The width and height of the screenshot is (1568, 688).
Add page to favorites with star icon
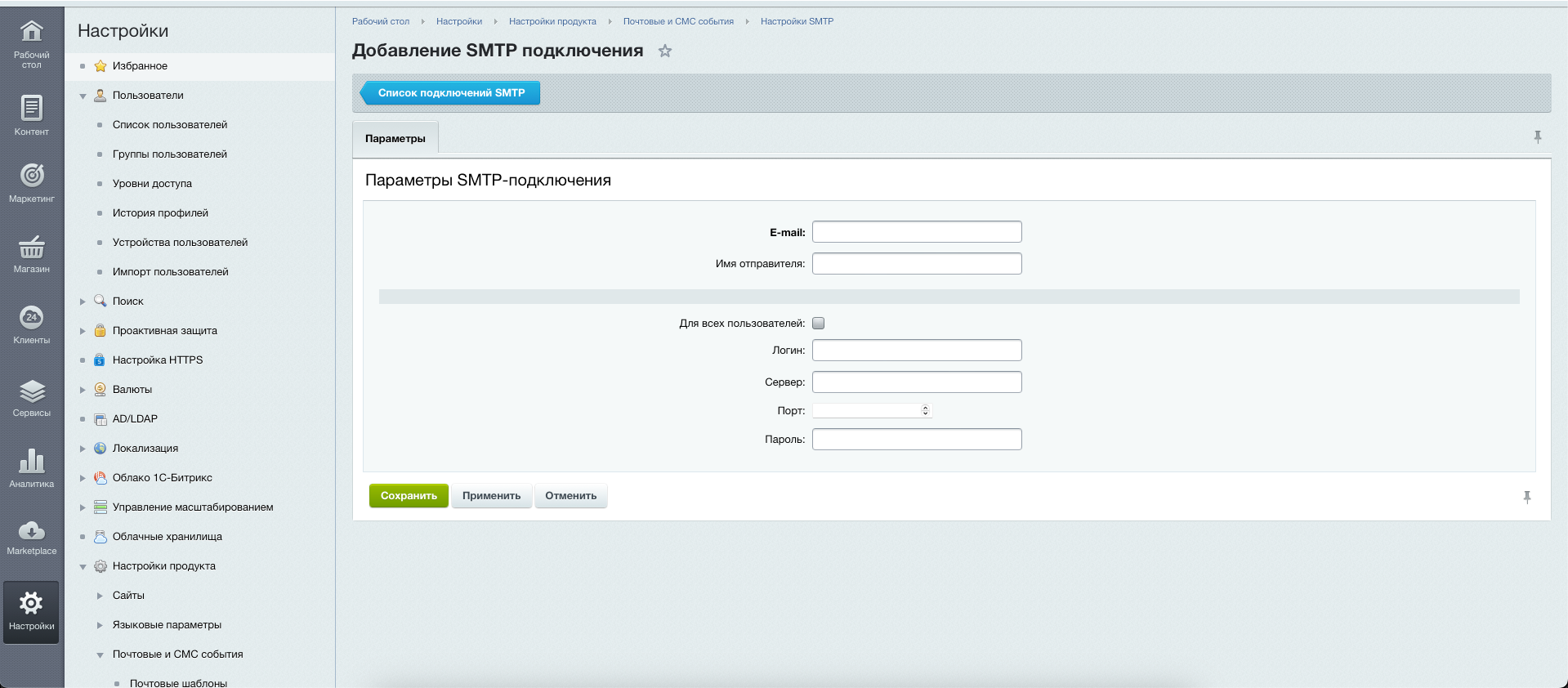pyautogui.click(x=665, y=51)
